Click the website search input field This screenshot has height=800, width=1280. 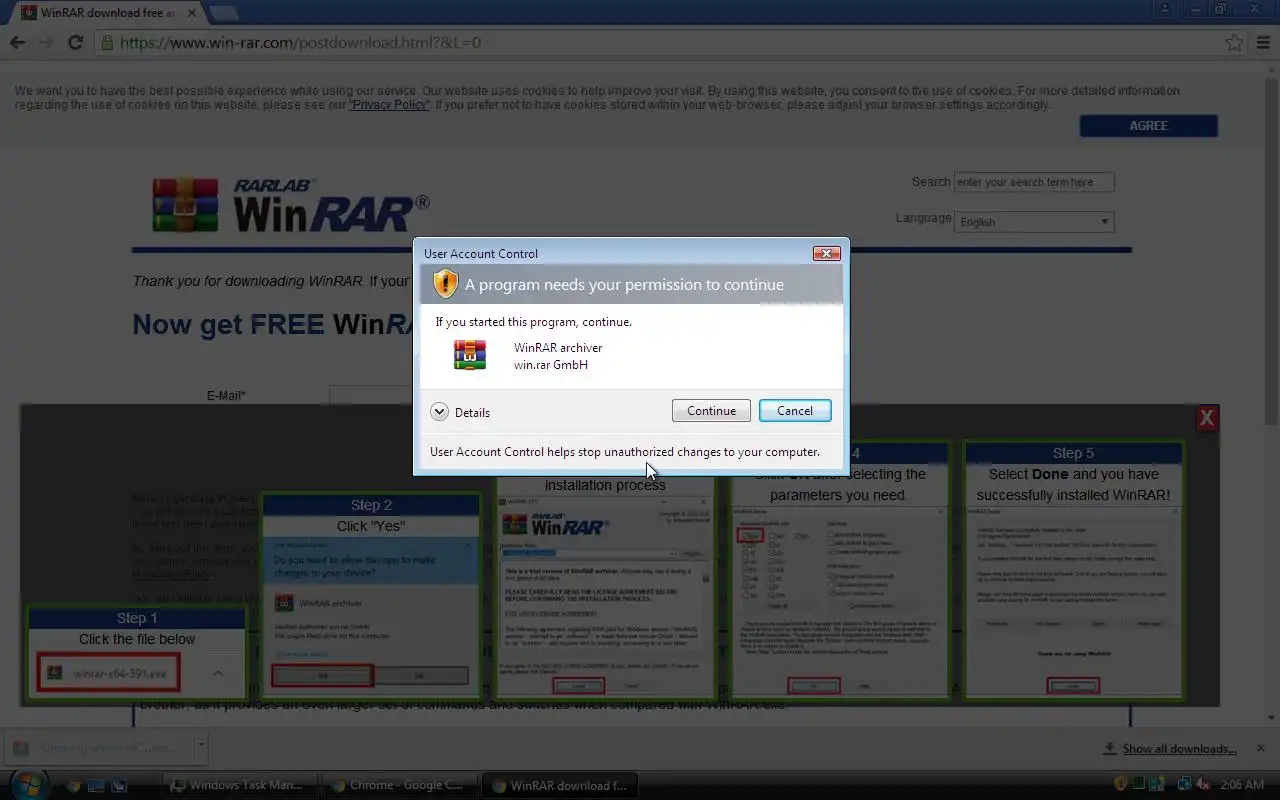tap(1034, 182)
